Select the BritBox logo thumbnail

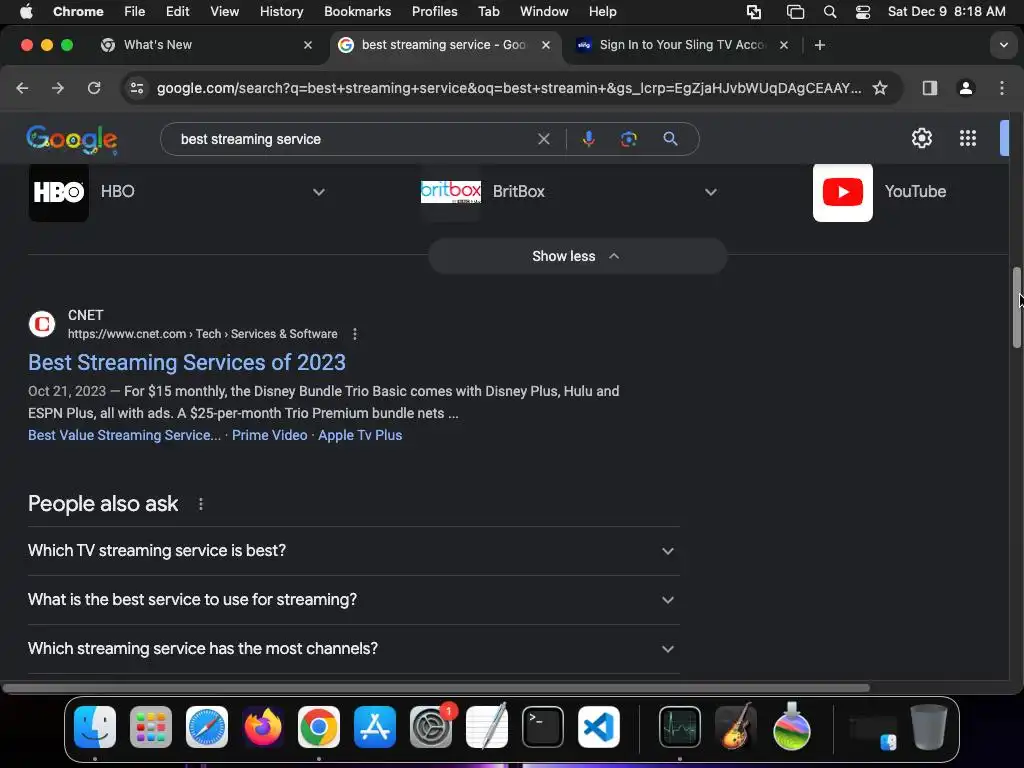451,192
